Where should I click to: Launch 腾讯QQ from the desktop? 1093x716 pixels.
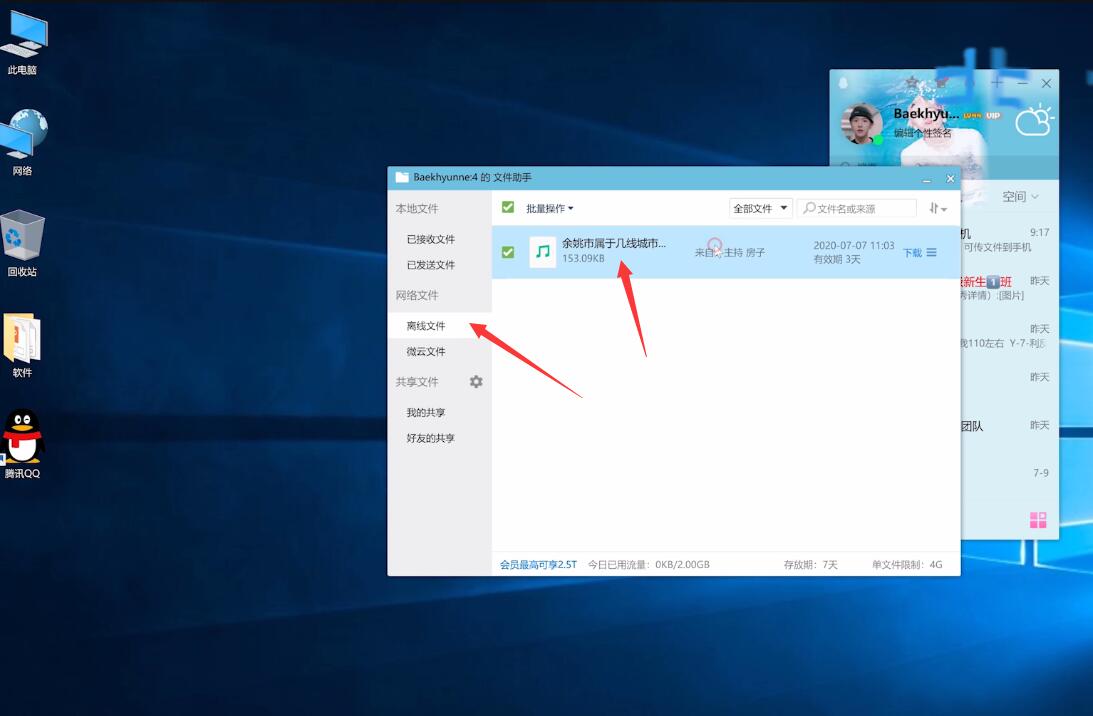click(x=23, y=444)
